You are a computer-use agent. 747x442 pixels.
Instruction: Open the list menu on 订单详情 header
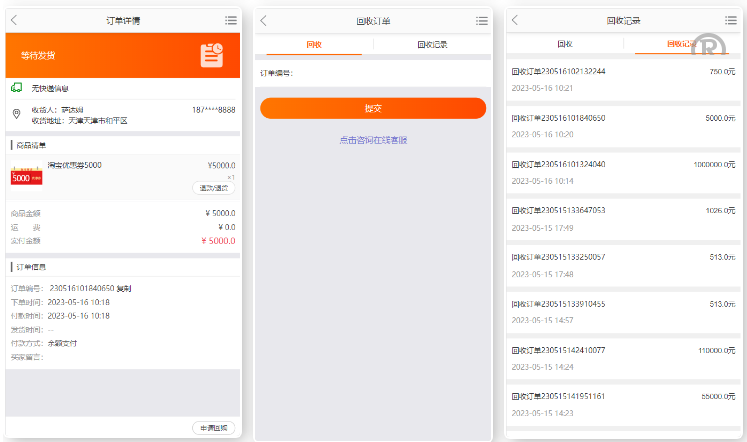point(231,20)
